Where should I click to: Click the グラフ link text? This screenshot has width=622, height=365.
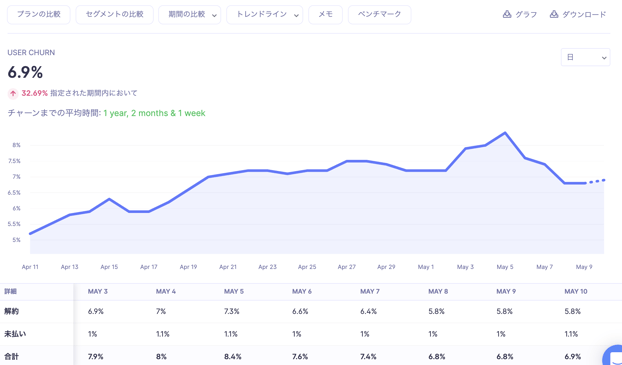(x=526, y=15)
